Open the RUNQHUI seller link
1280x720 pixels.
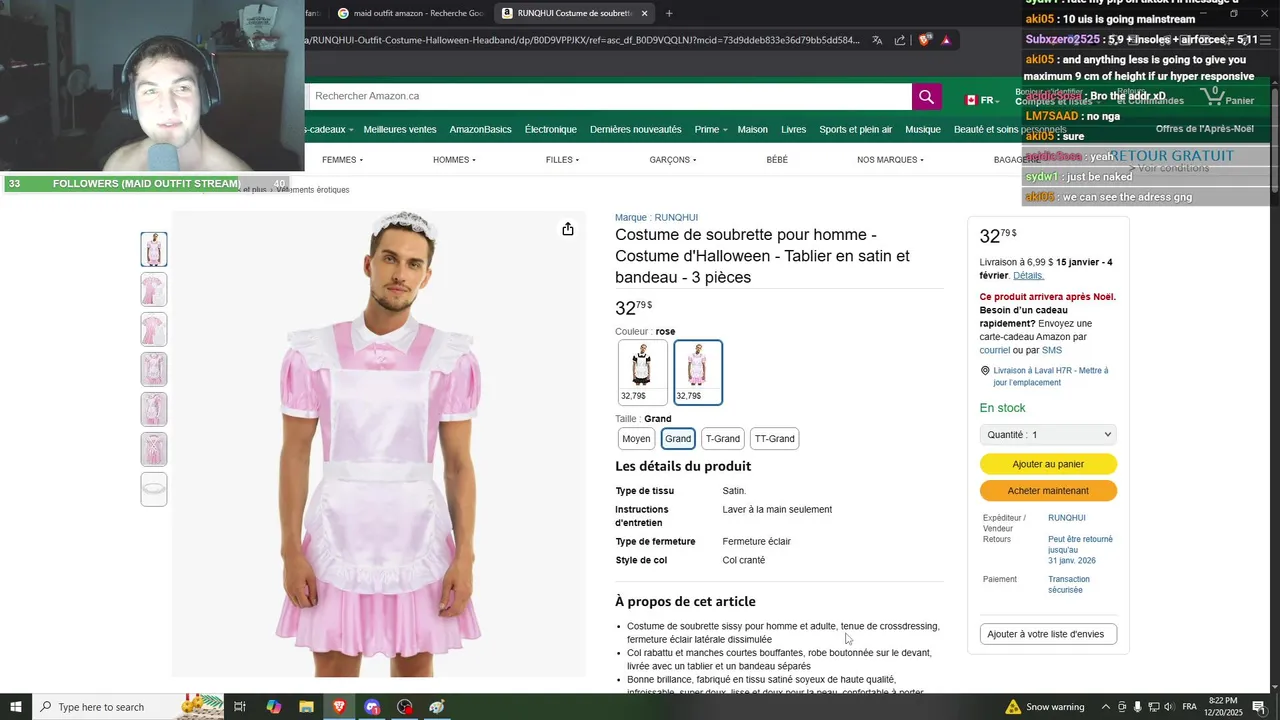point(1067,518)
